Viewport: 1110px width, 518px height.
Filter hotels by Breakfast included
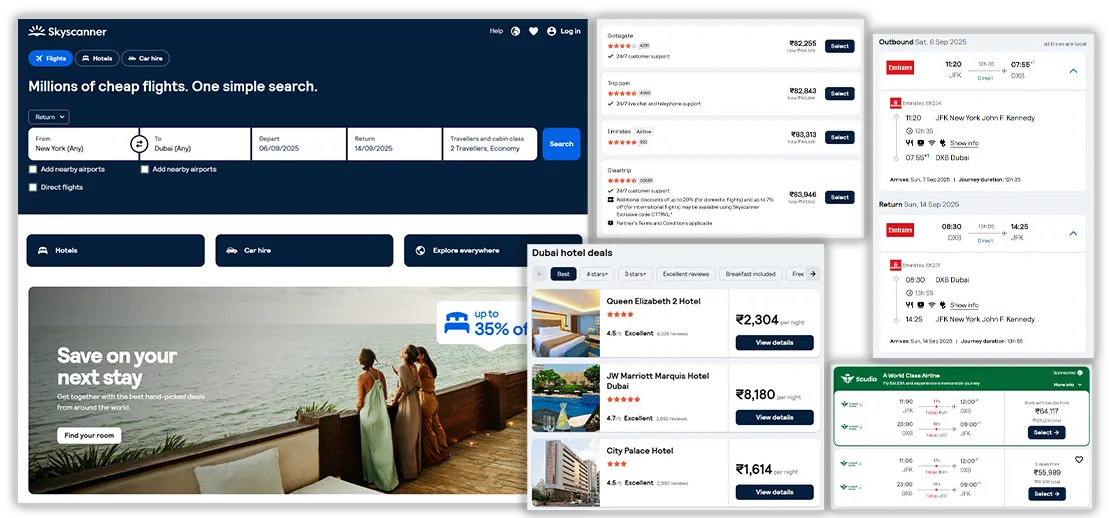[750, 274]
